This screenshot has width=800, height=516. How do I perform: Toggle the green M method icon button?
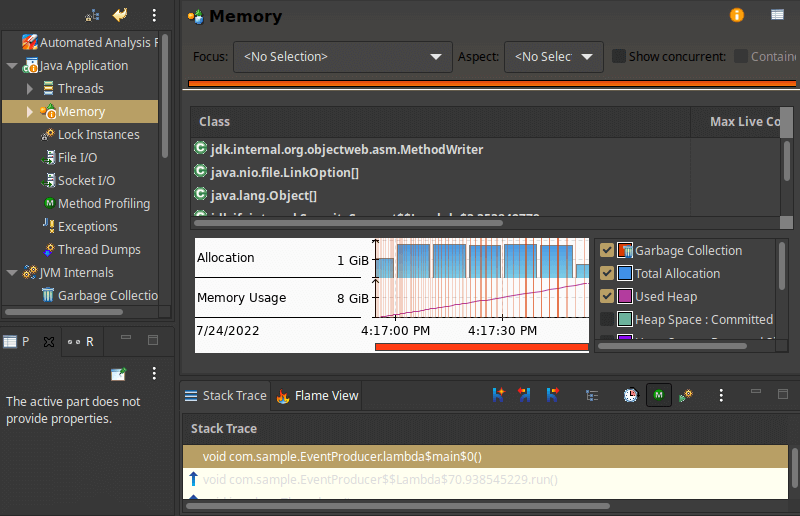click(659, 395)
